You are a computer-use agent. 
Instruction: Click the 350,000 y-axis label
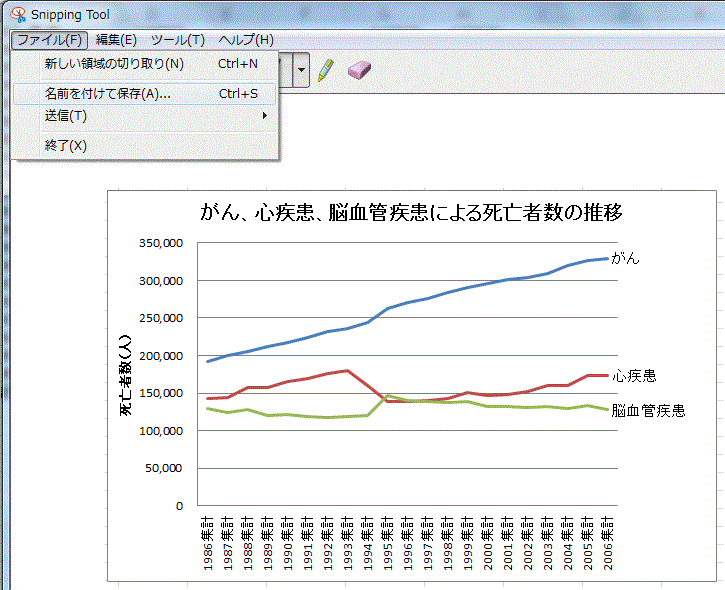pos(160,243)
